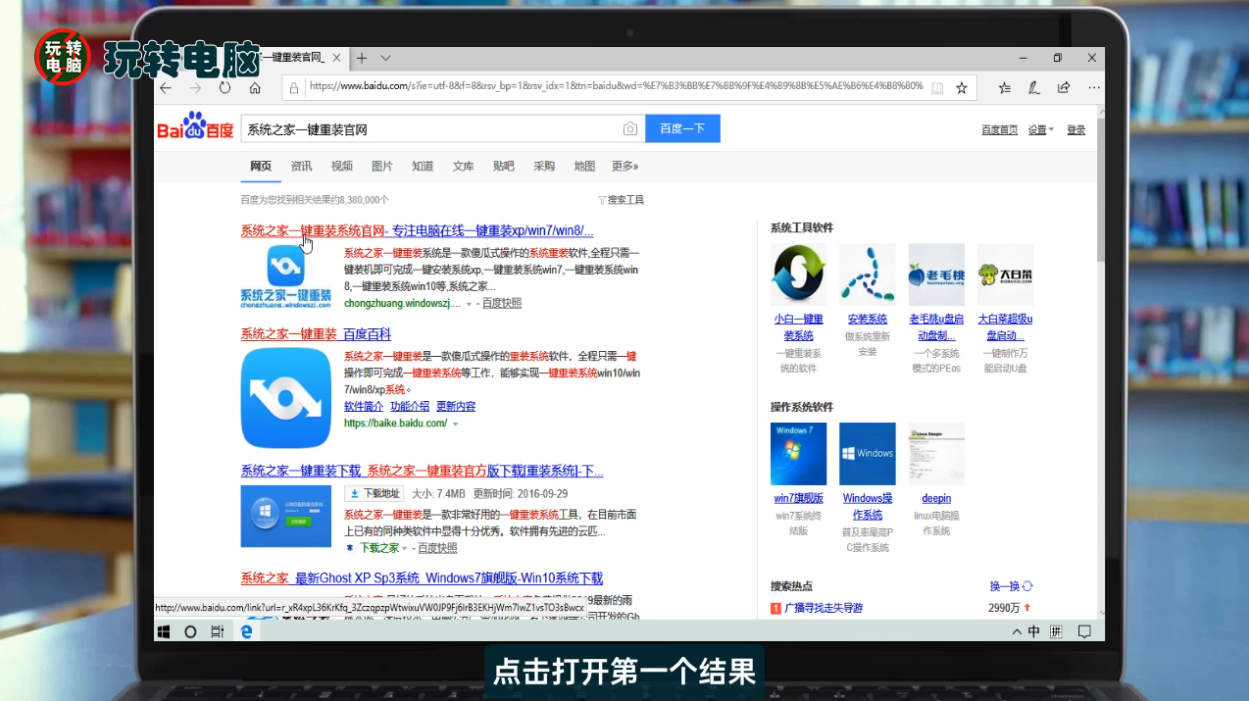Open the 更多» search categories
1249x701 pixels.
pos(625,166)
